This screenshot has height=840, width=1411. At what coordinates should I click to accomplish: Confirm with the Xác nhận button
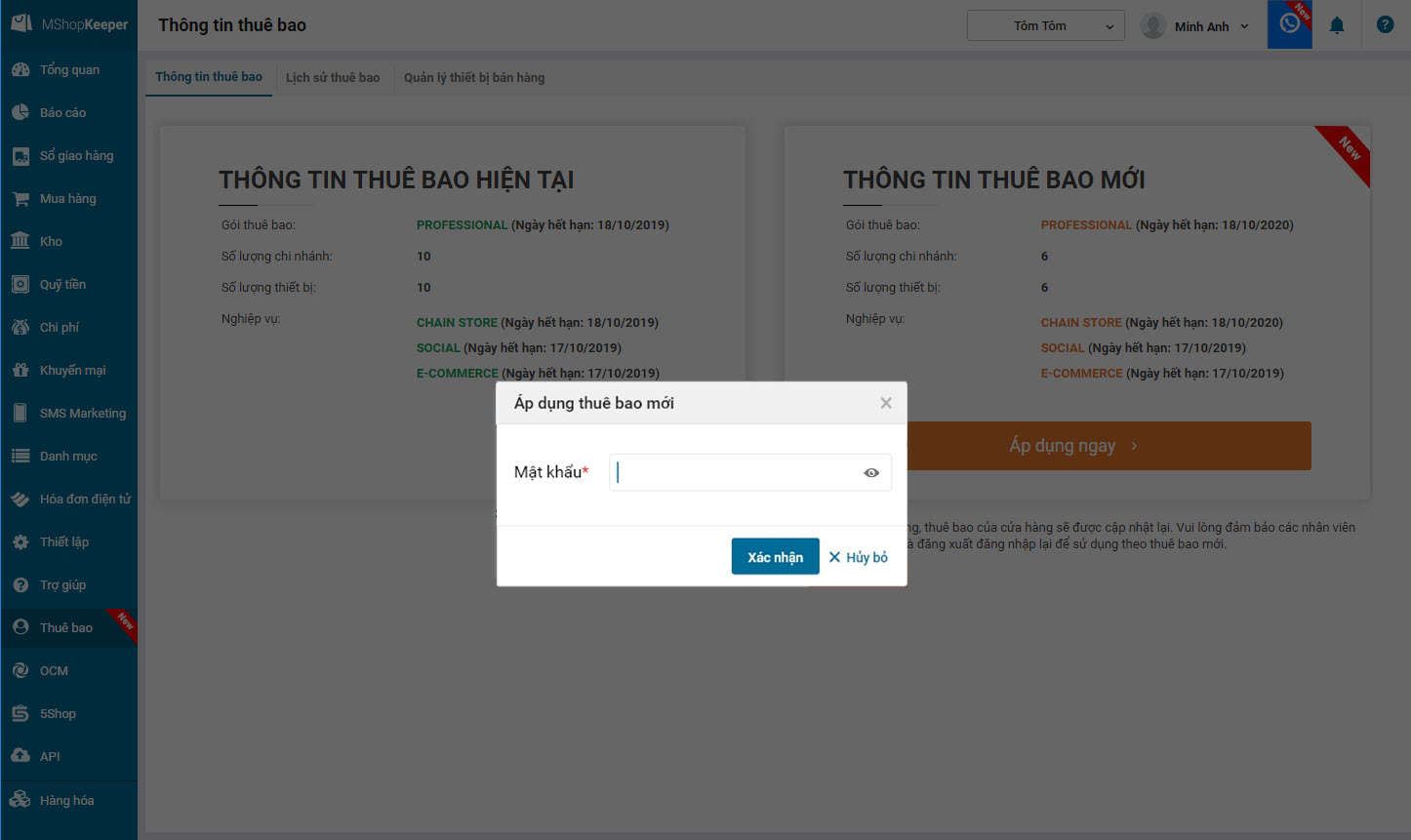pos(775,557)
